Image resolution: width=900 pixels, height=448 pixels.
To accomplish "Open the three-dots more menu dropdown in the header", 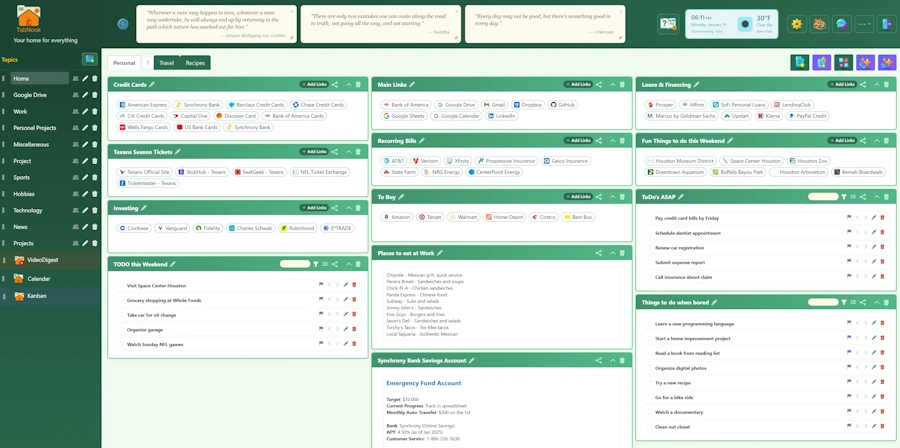I will 864,24.
